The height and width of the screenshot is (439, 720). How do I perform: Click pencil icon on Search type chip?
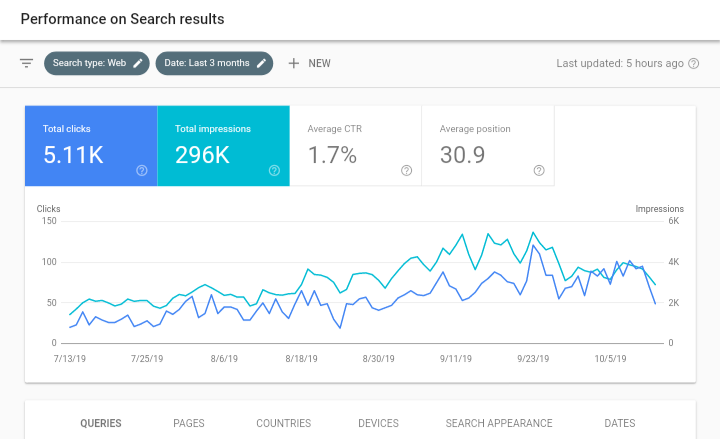tap(138, 63)
